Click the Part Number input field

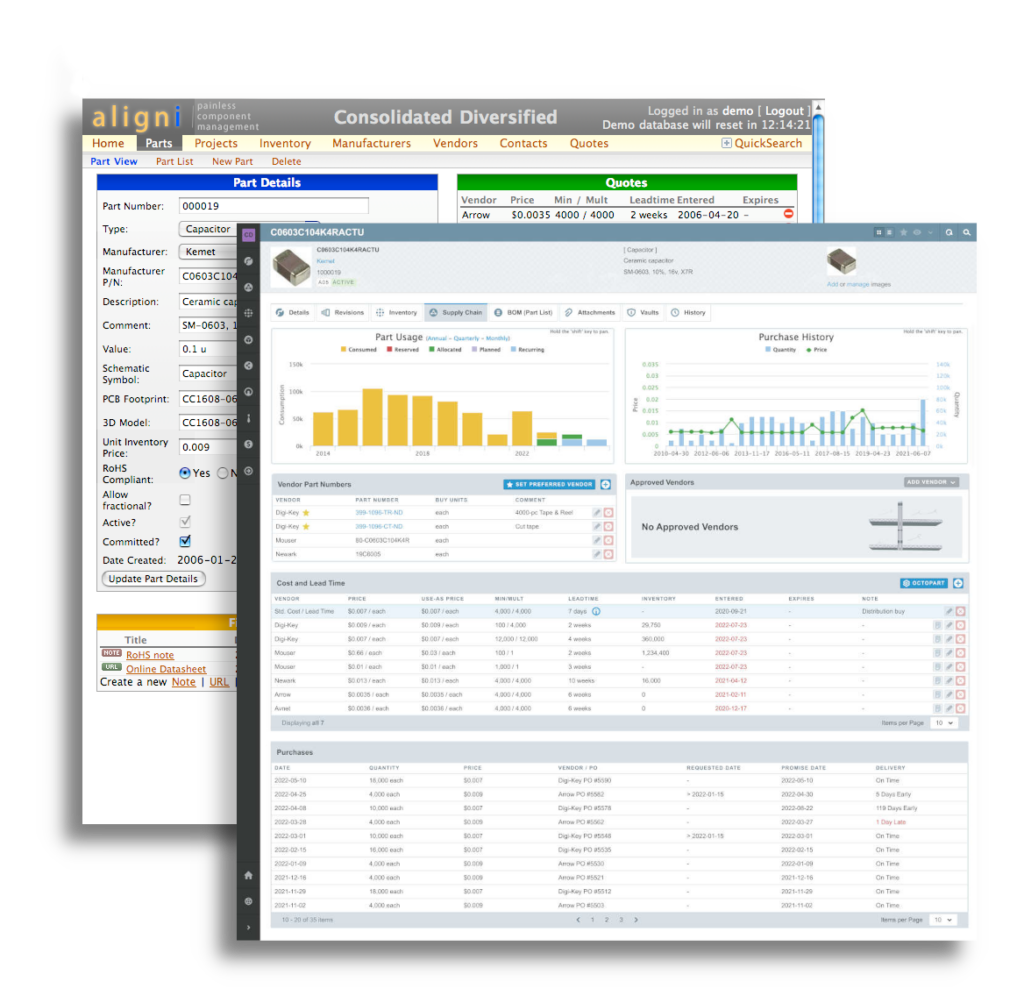pos(274,206)
